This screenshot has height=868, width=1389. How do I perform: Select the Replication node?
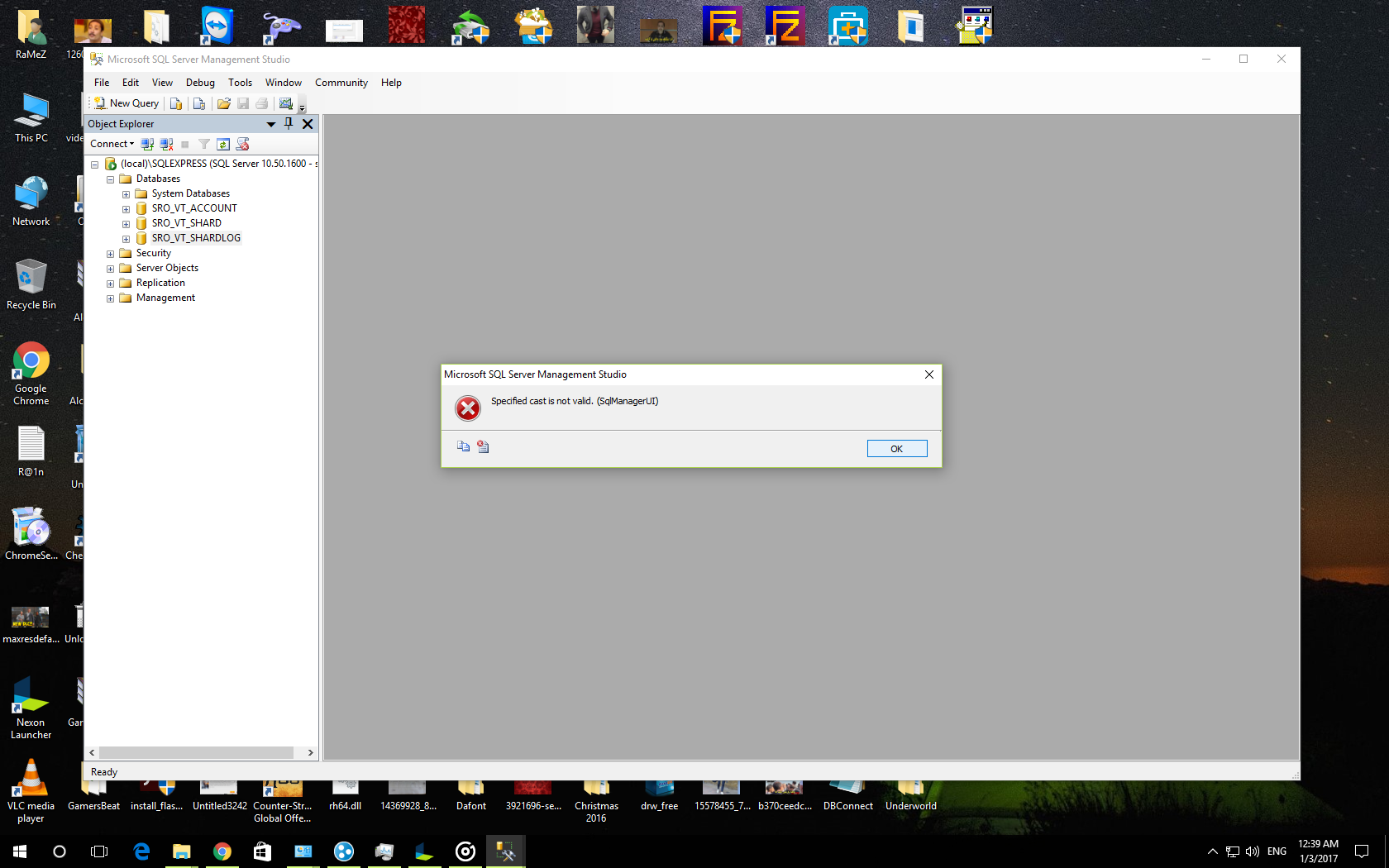[x=160, y=283]
